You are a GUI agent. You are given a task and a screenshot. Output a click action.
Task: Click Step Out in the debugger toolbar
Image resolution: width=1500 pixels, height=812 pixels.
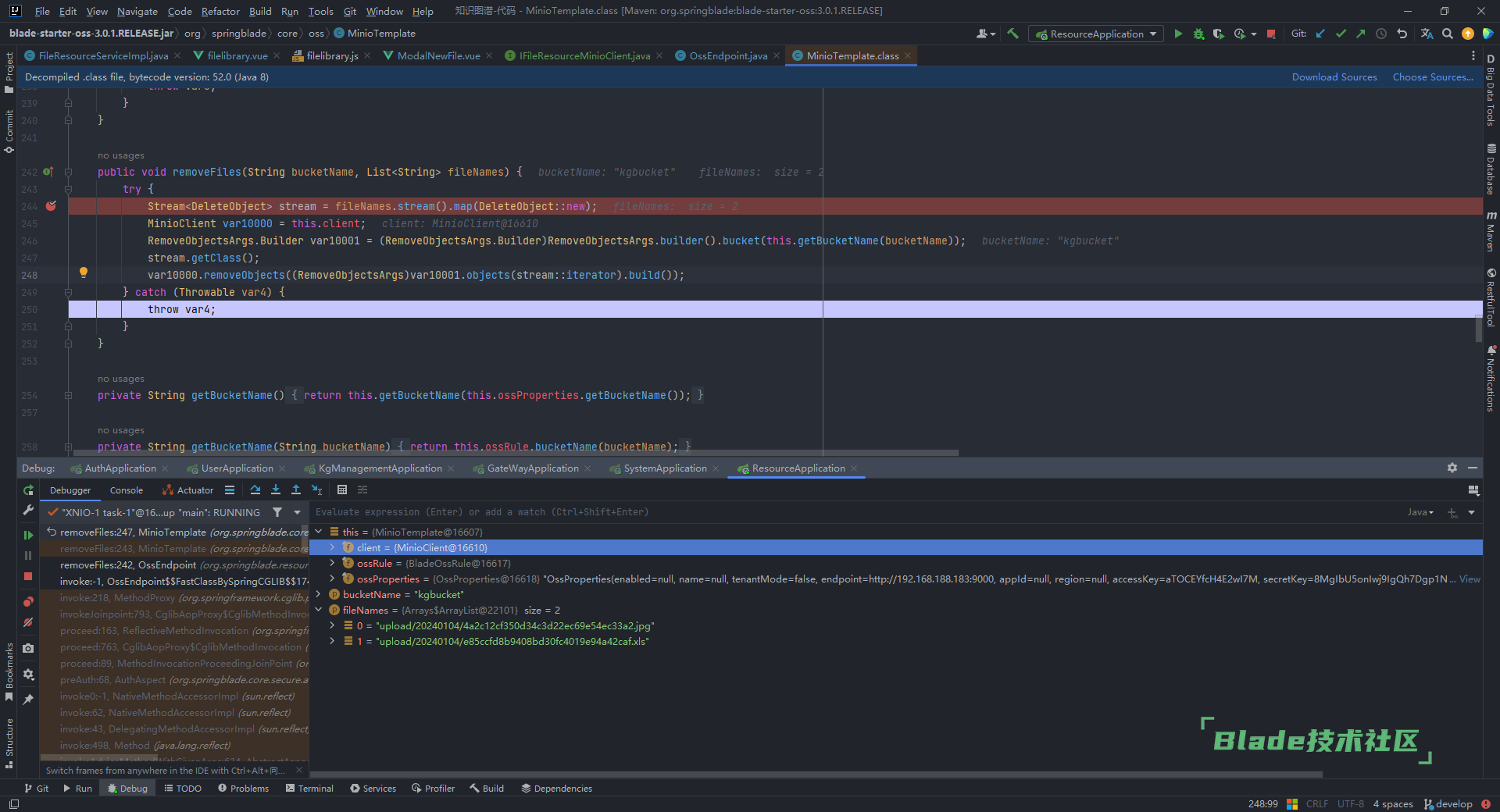(296, 490)
